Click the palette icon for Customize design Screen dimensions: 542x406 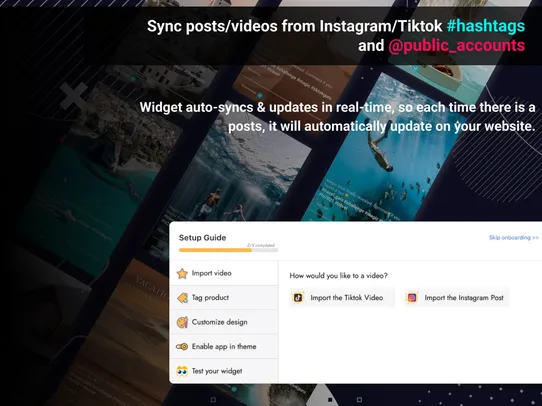182,322
